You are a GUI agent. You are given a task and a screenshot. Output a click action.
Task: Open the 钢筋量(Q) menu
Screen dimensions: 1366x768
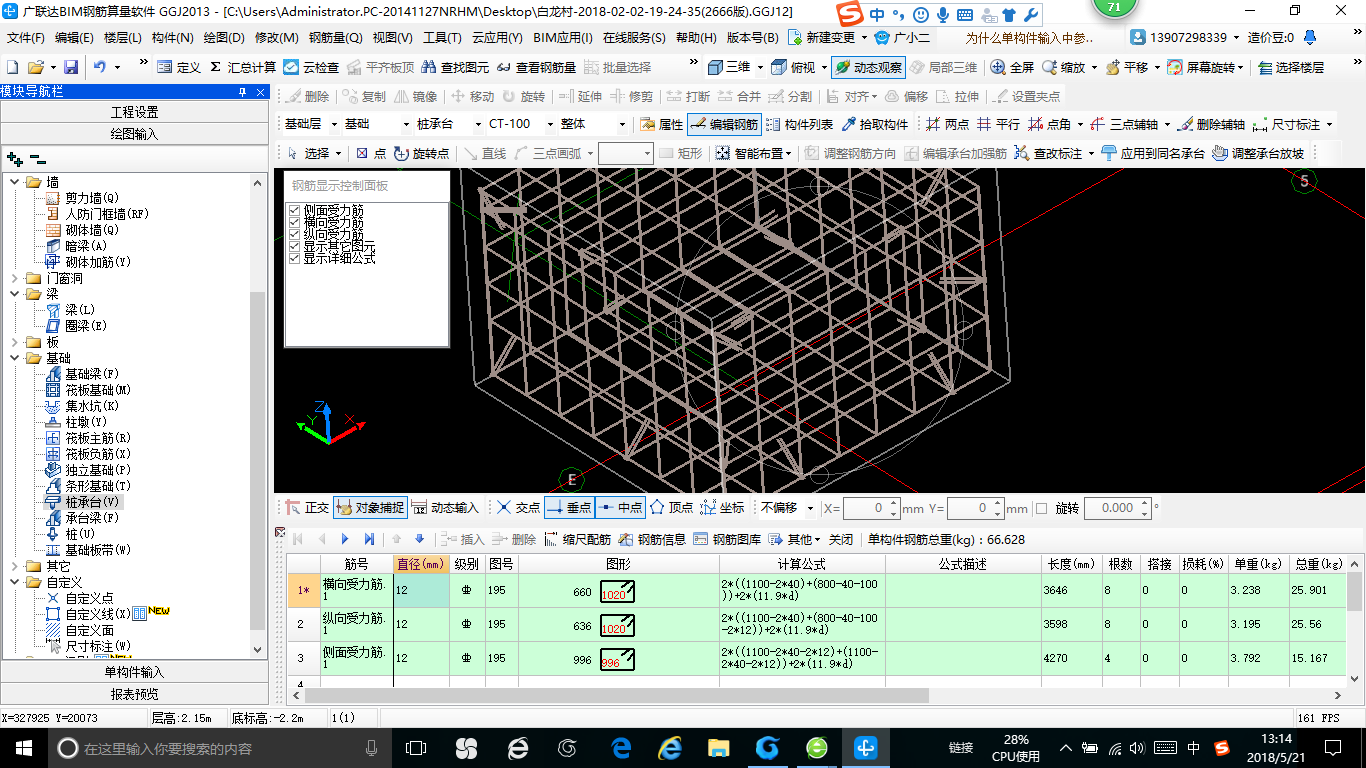[x=336, y=37]
